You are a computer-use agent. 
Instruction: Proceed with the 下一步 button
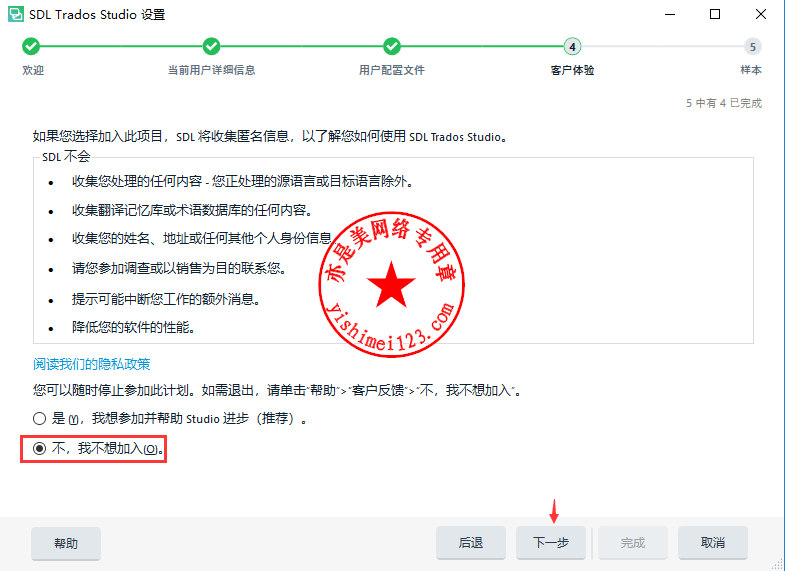551,543
